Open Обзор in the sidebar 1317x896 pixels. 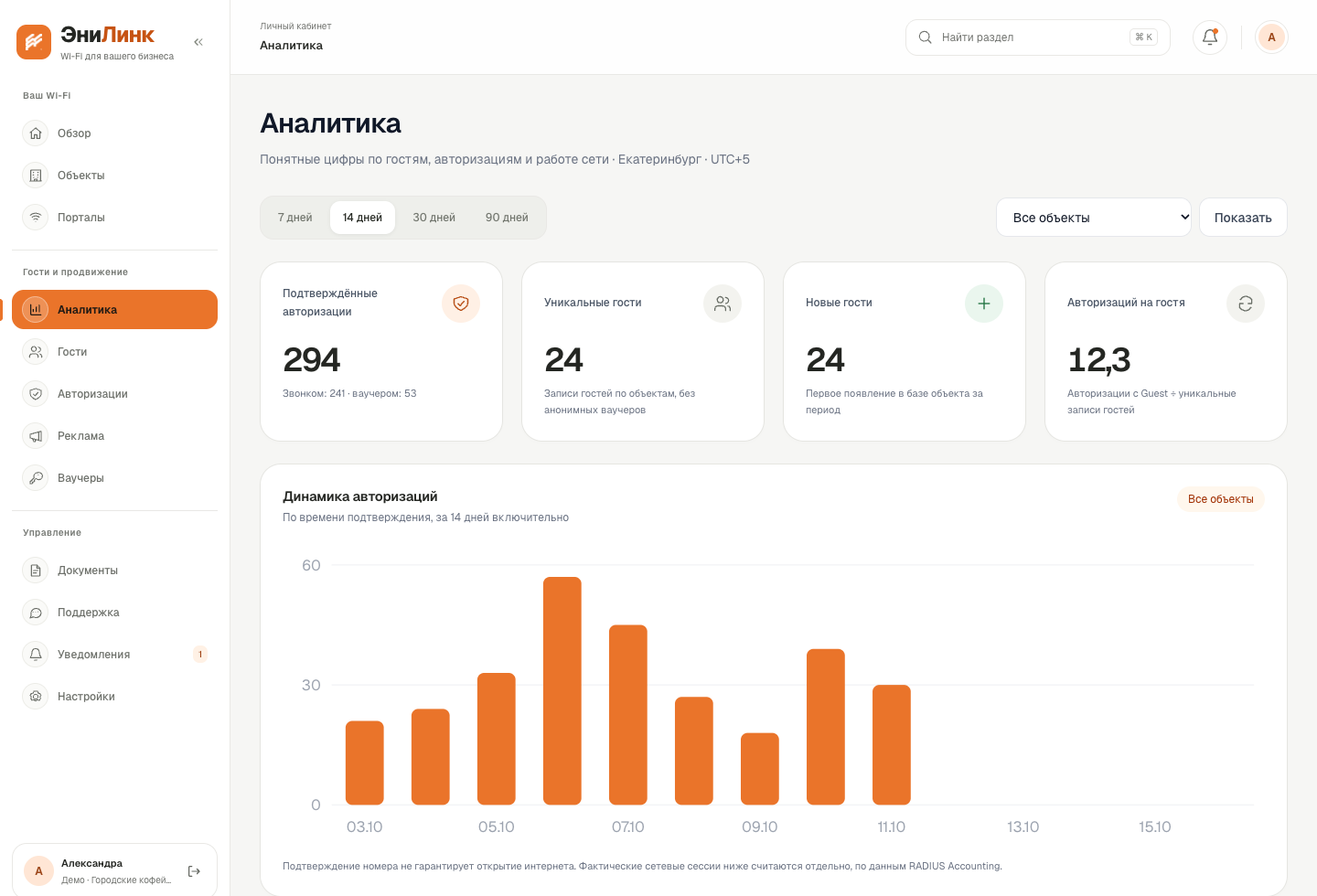coord(114,133)
